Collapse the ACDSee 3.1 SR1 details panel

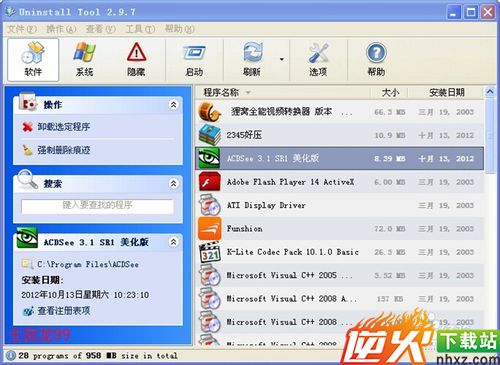pos(173,242)
